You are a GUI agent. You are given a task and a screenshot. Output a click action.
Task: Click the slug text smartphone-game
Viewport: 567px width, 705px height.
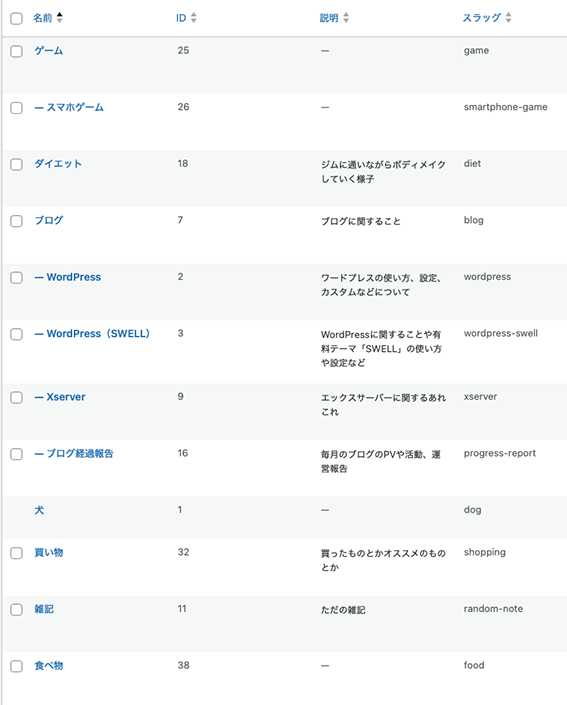[506, 107]
